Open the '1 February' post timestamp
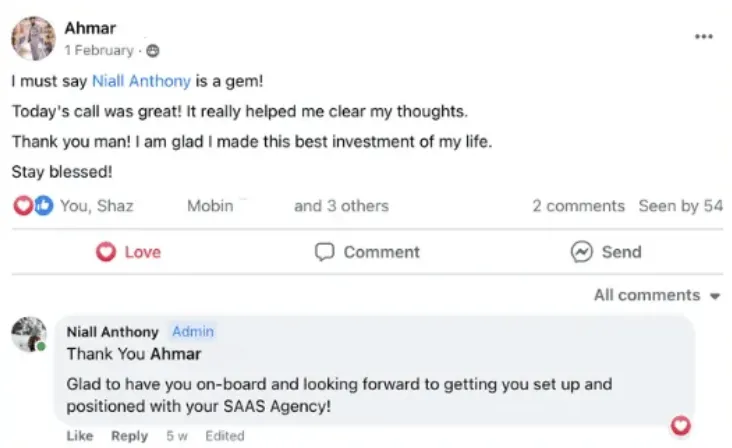732x448 pixels. [x=99, y=50]
